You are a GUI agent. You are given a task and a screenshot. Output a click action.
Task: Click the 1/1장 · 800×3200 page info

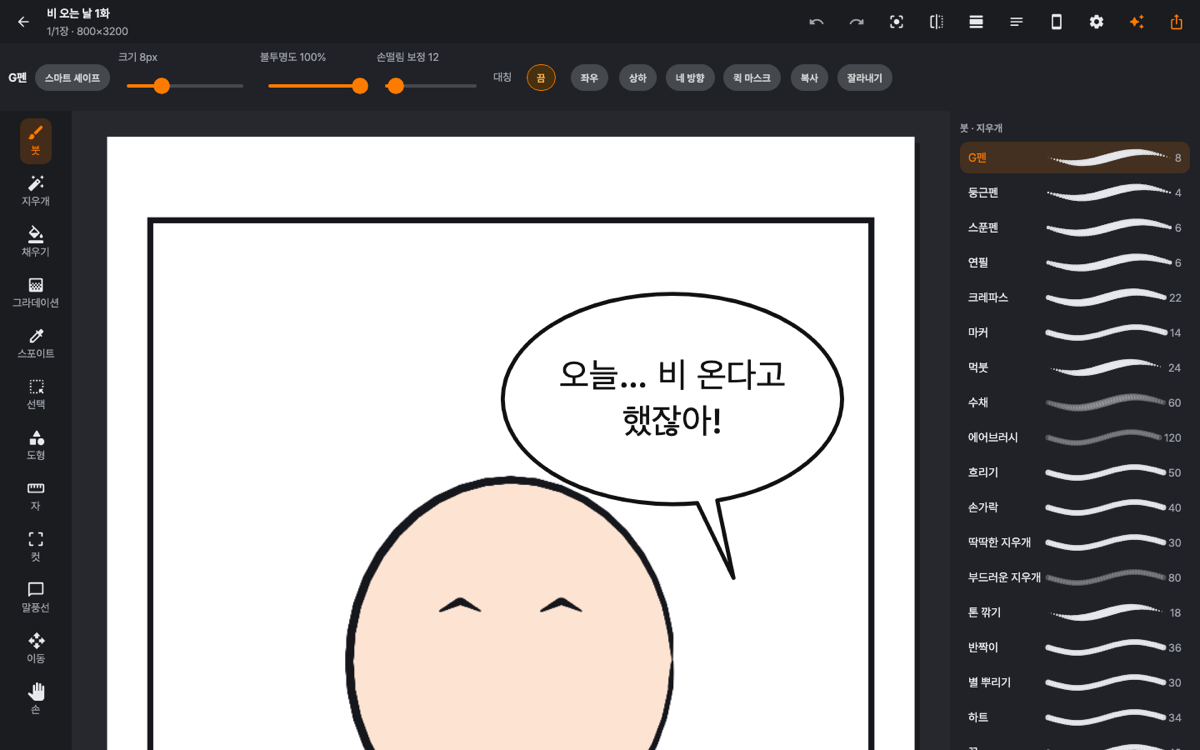tap(87, 31)
